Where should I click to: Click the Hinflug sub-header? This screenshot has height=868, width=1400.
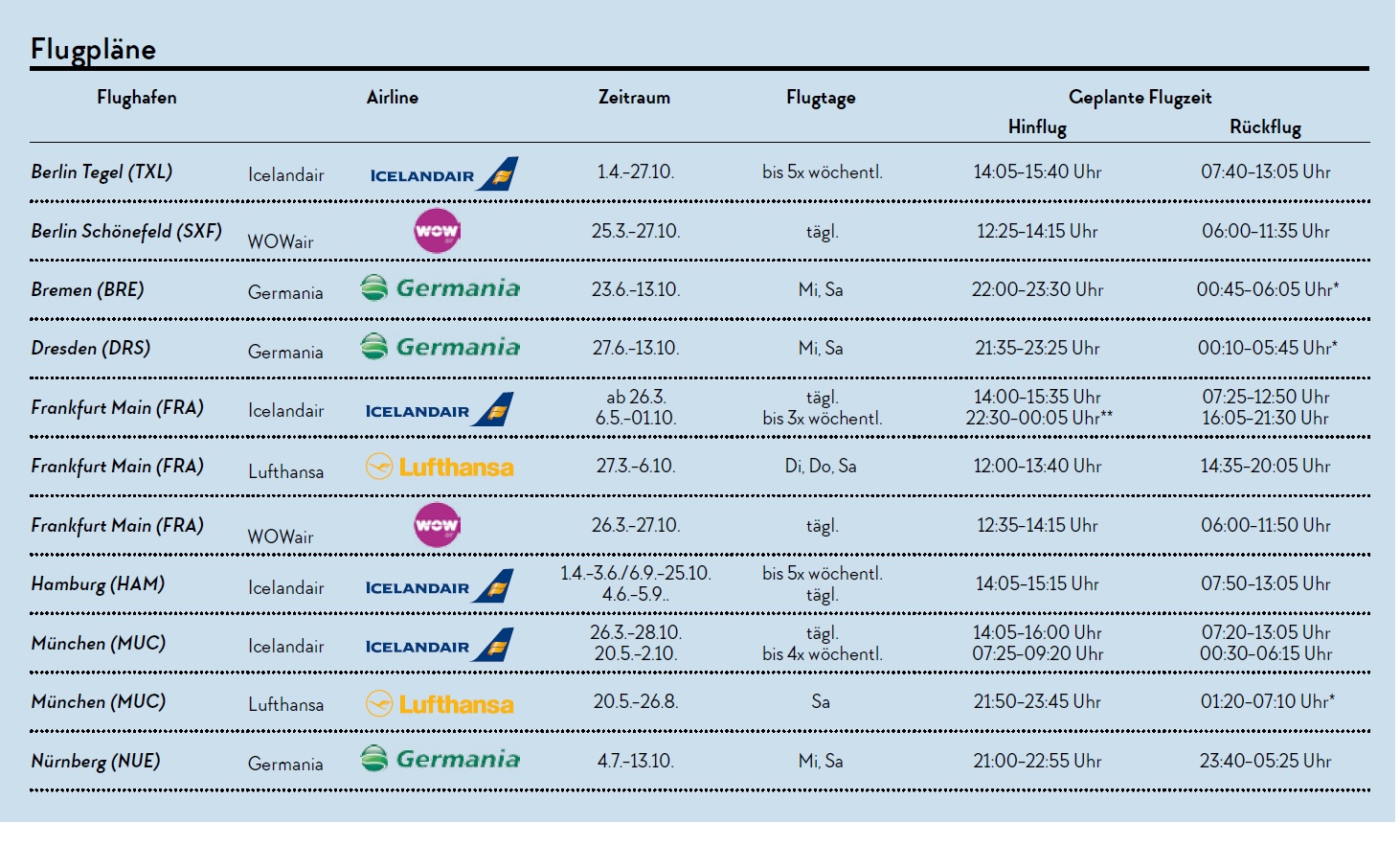tap(1037, 126)
